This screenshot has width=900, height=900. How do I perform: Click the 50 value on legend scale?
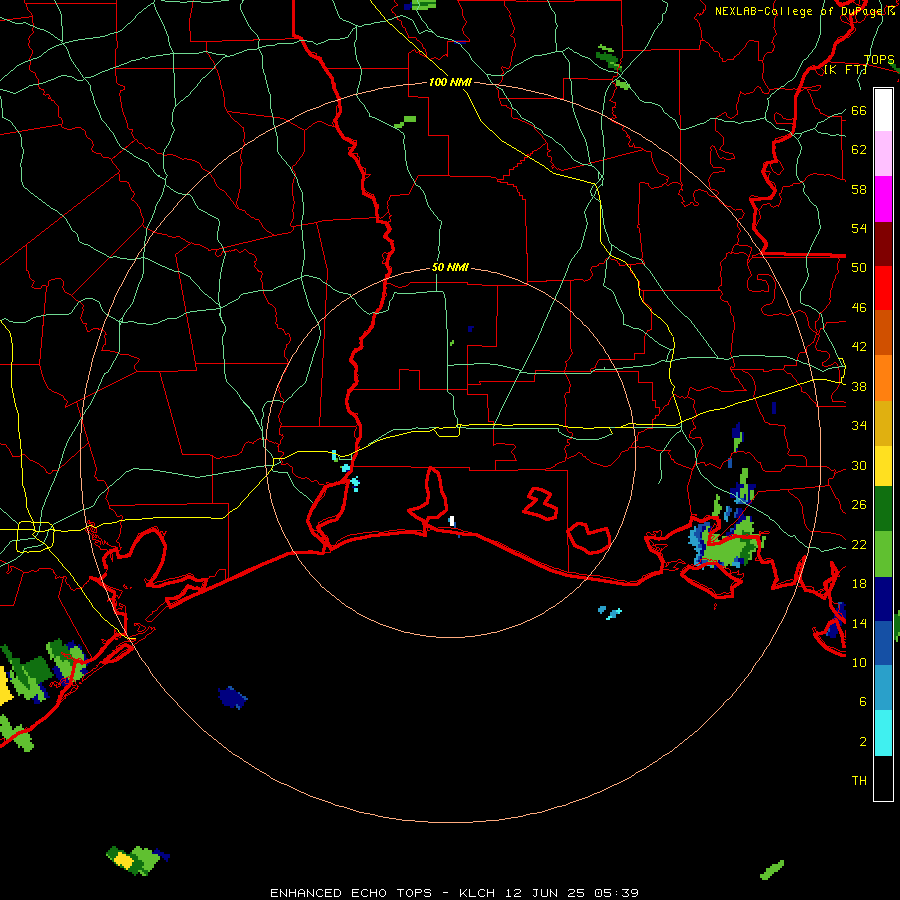point(859,267)
